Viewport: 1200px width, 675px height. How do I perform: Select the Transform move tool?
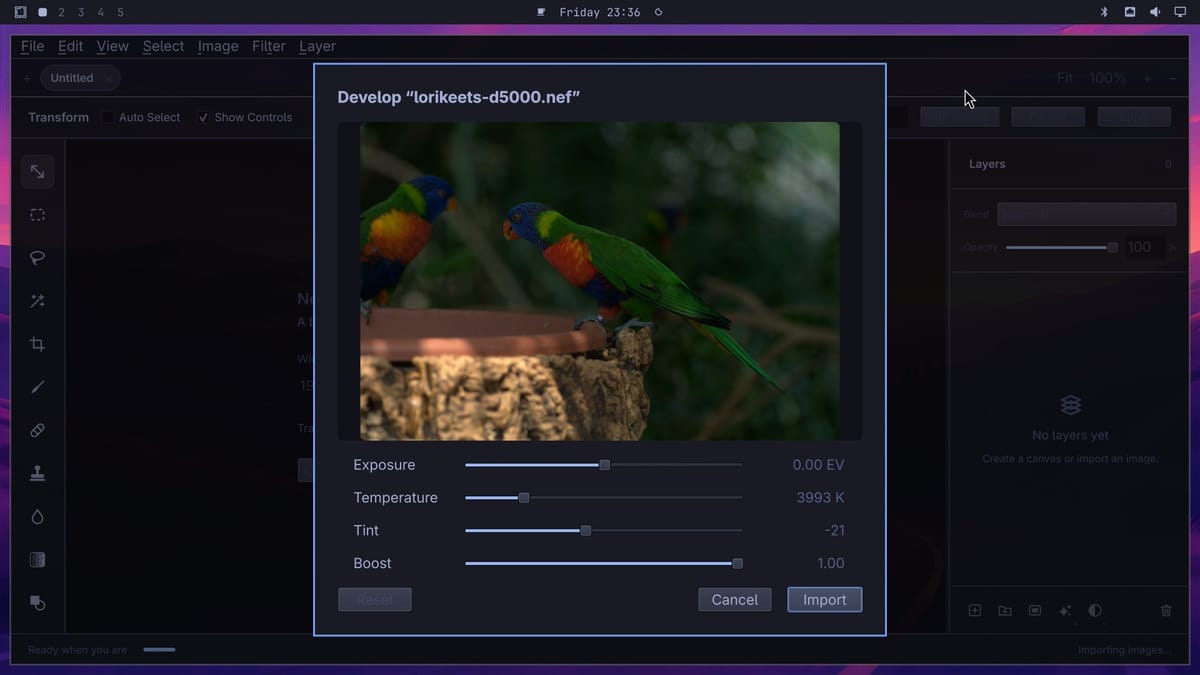click(37, 172)
